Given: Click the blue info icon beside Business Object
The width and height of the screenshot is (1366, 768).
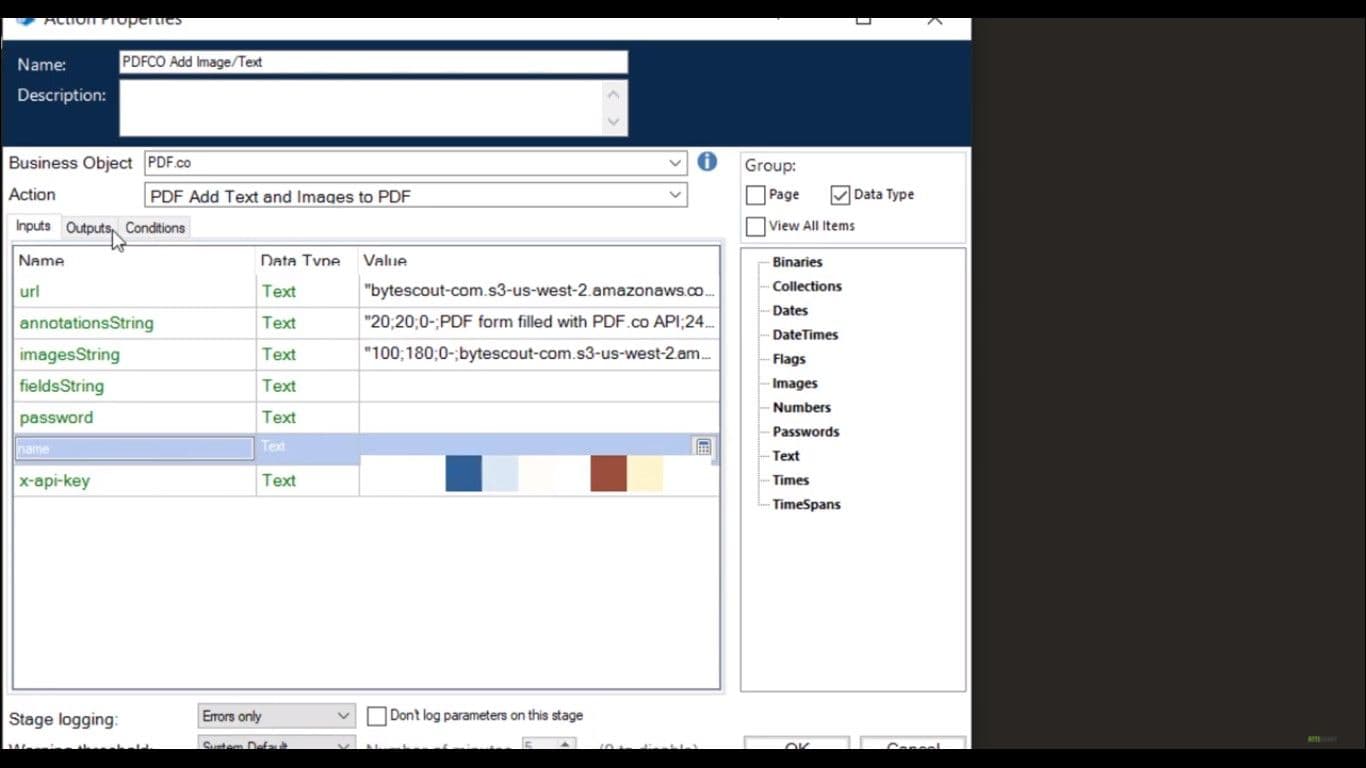Looking at the screenshot, I should [707, 162].
